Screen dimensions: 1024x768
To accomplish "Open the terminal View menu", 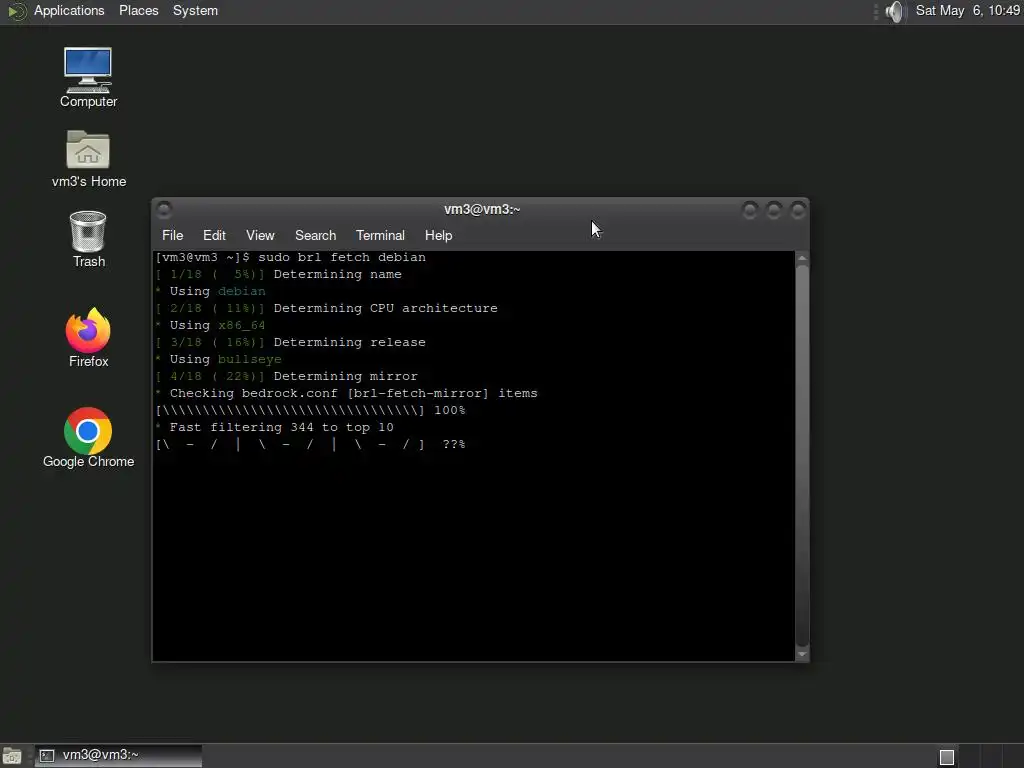I will click(x=260, y=236).
